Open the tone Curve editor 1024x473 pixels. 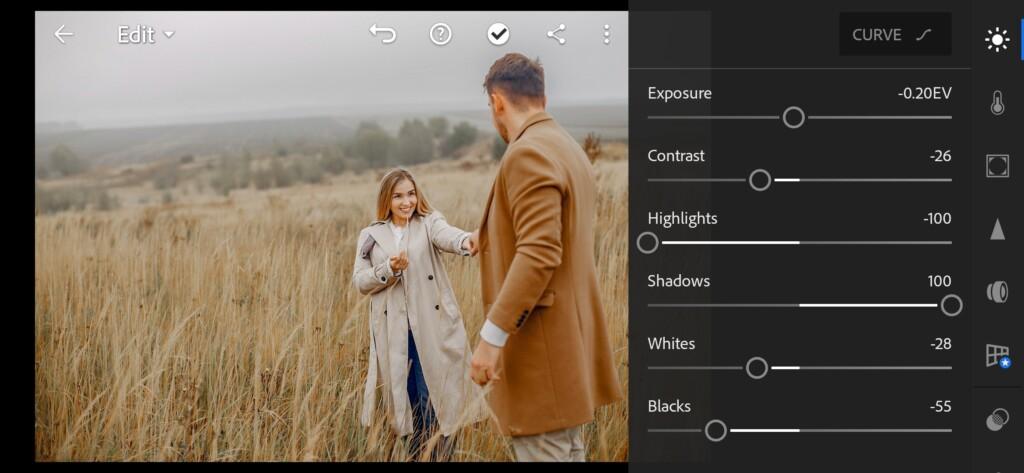pos(895,34)
